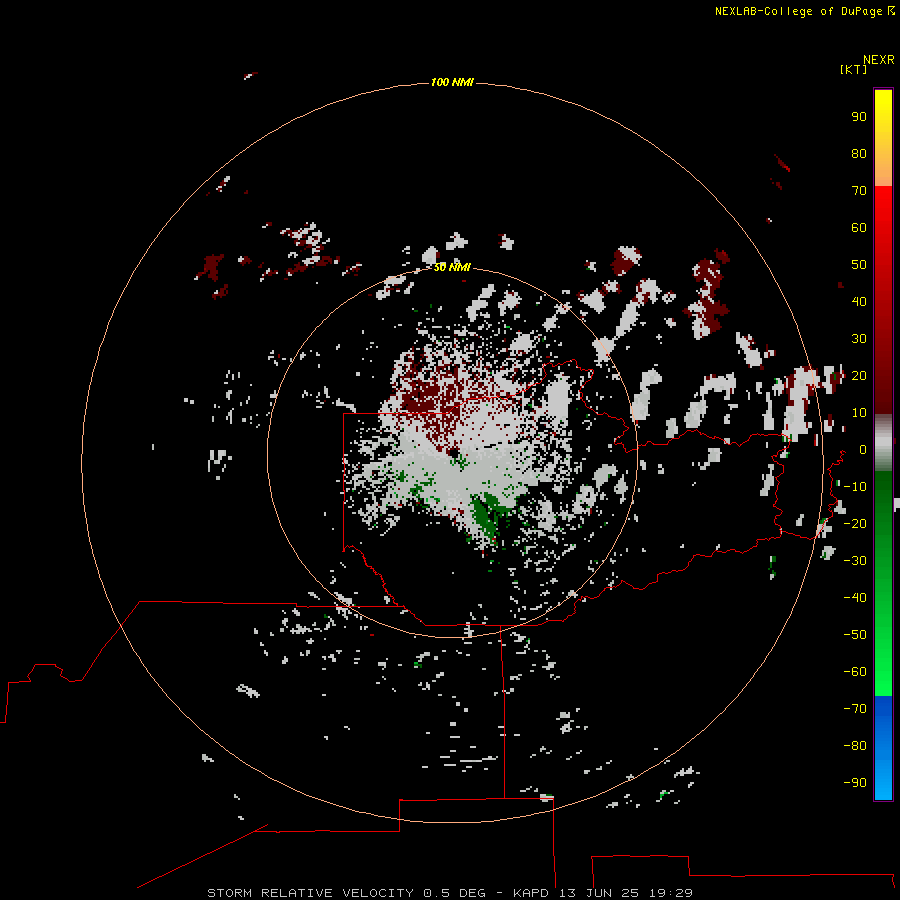This screenshot has width=900, height=900.
Task: Click the -40 value on the velocity scale
Action: point(855,598)
